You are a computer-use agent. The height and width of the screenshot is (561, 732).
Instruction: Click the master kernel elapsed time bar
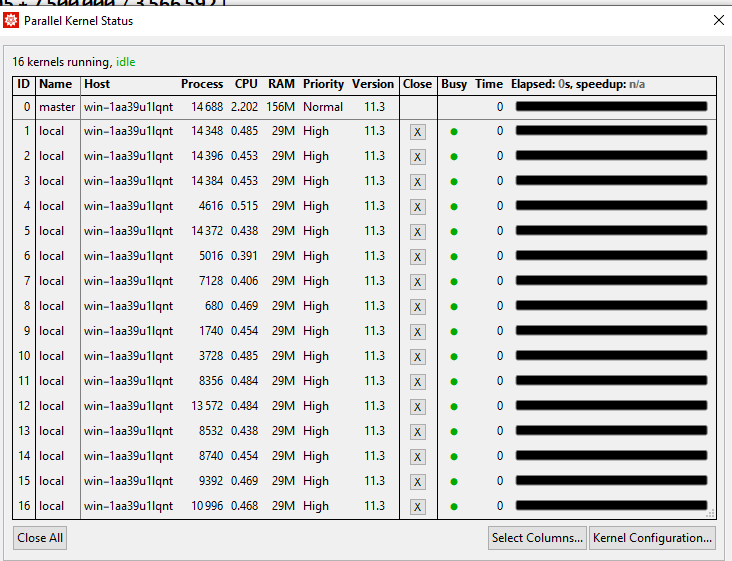(x=611, y=106)
